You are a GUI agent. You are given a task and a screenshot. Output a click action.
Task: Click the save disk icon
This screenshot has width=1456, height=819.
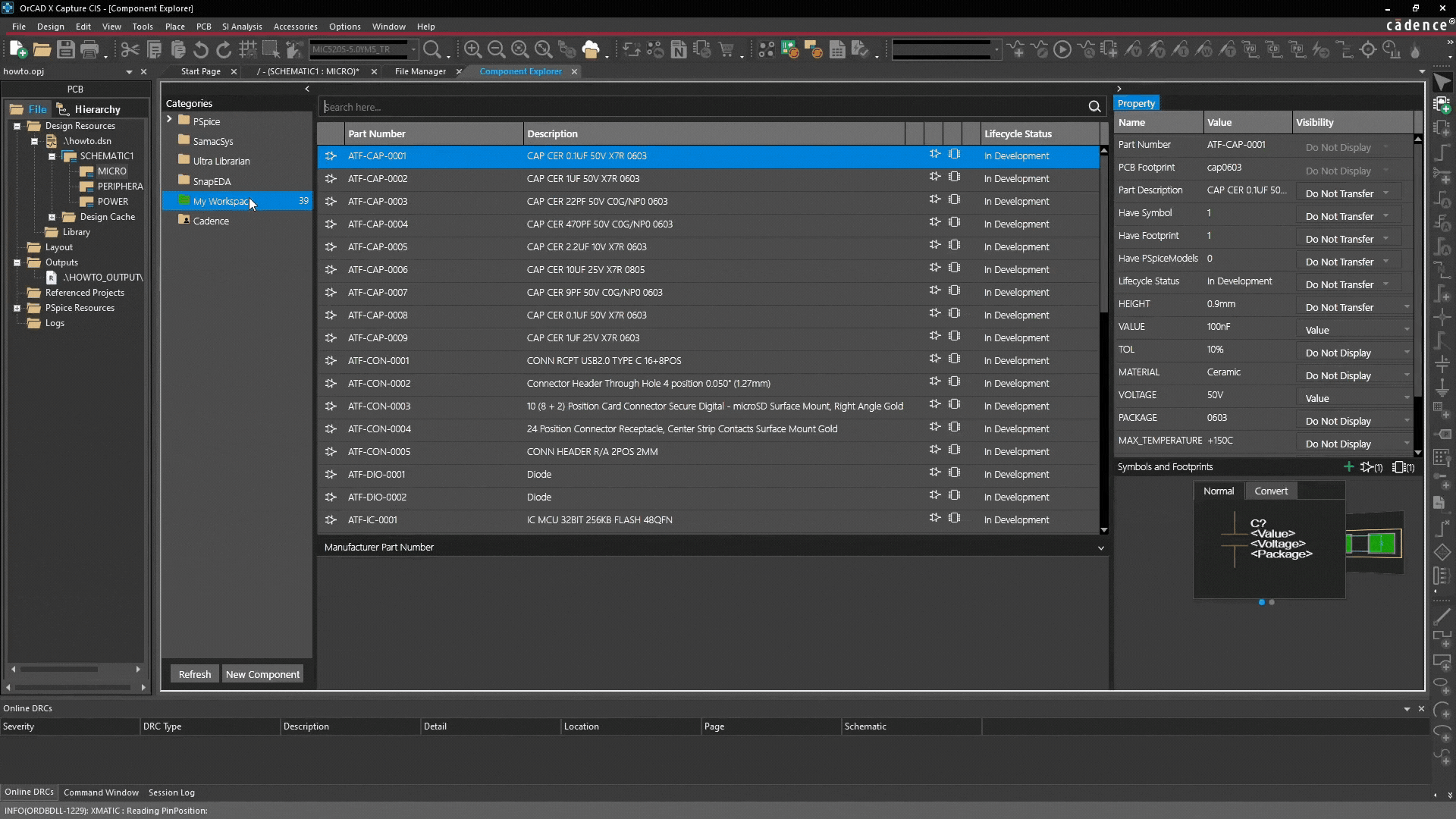tap(66, 50)
